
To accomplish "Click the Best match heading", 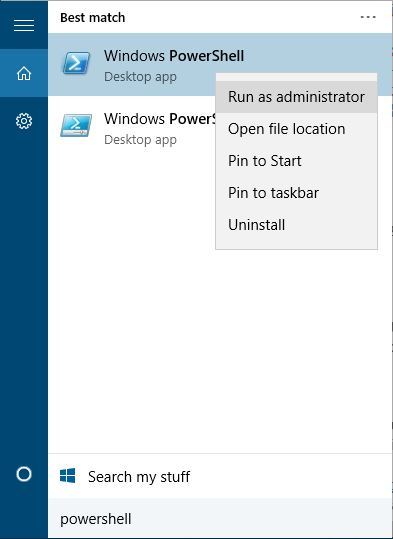I will [x=92, y=18].
